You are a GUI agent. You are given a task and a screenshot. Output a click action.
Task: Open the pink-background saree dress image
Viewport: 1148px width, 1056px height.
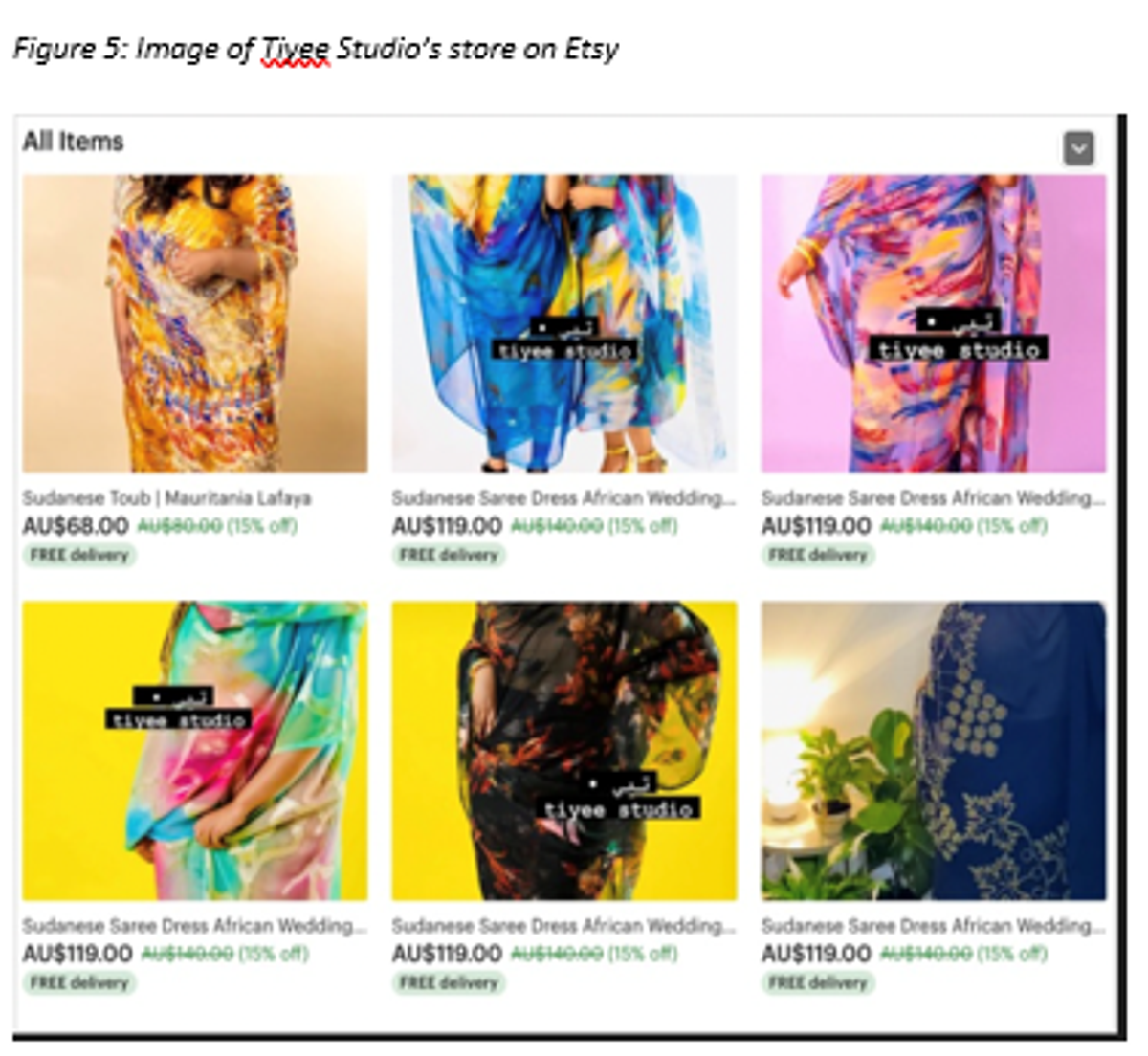(934, 323)
